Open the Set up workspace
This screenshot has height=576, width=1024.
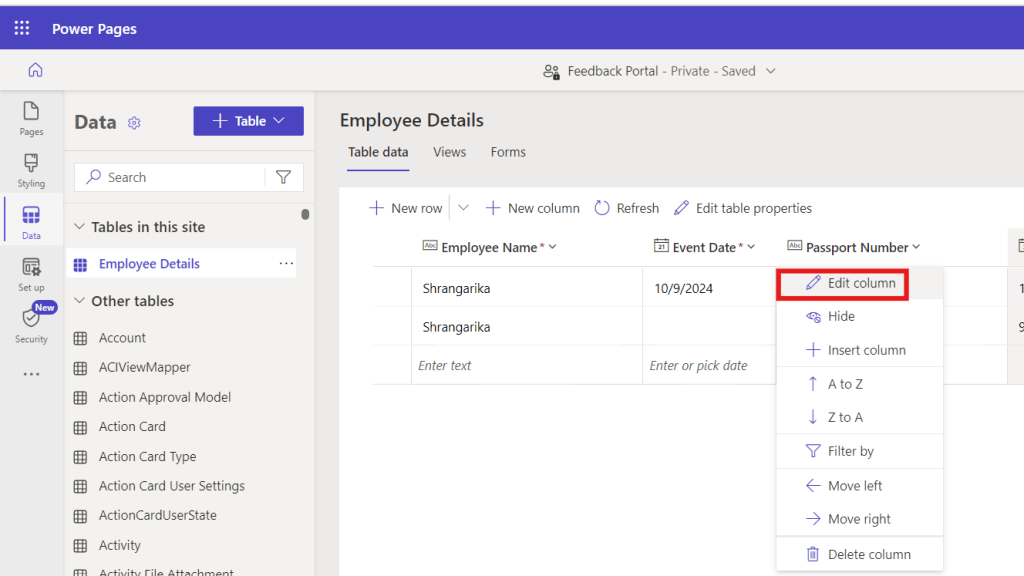31,274
